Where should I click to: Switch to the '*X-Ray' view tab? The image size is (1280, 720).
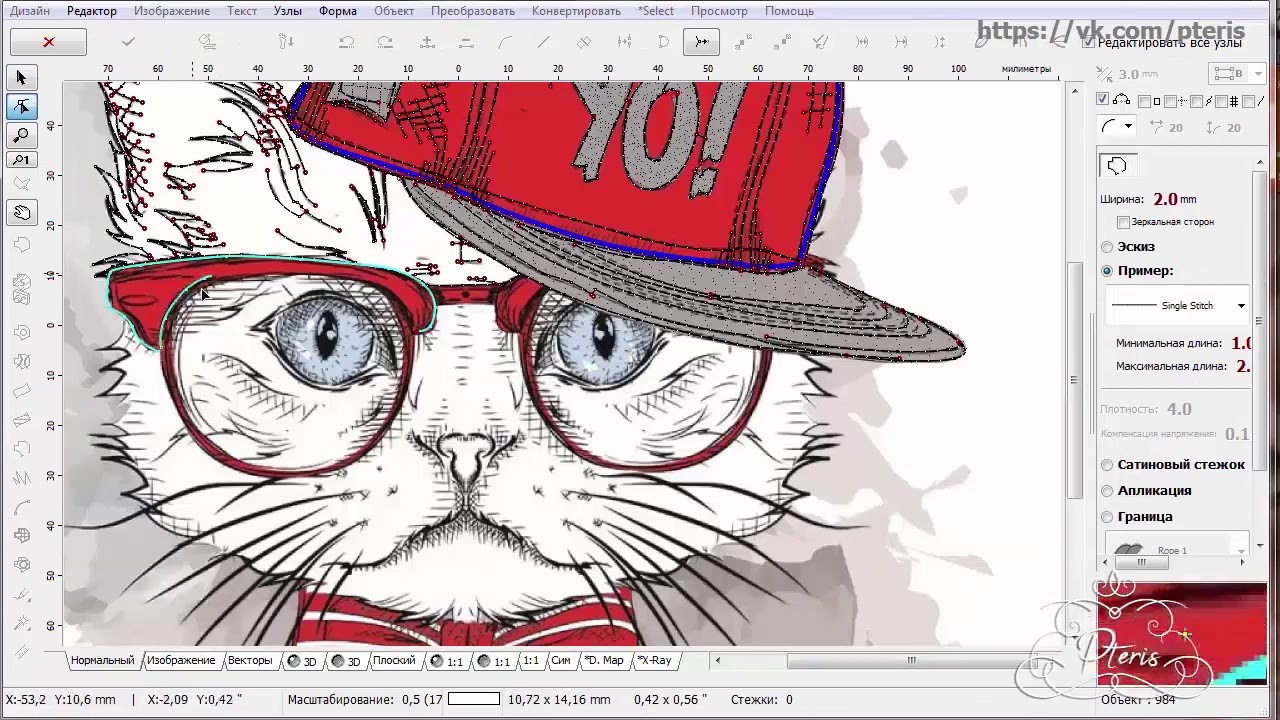(655, 661)
